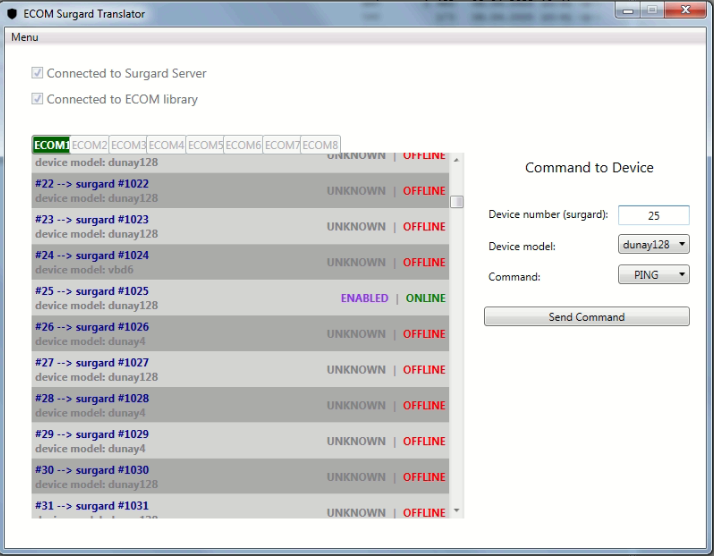
Task: Open the Device model dropdown
Action: point(653,245)
